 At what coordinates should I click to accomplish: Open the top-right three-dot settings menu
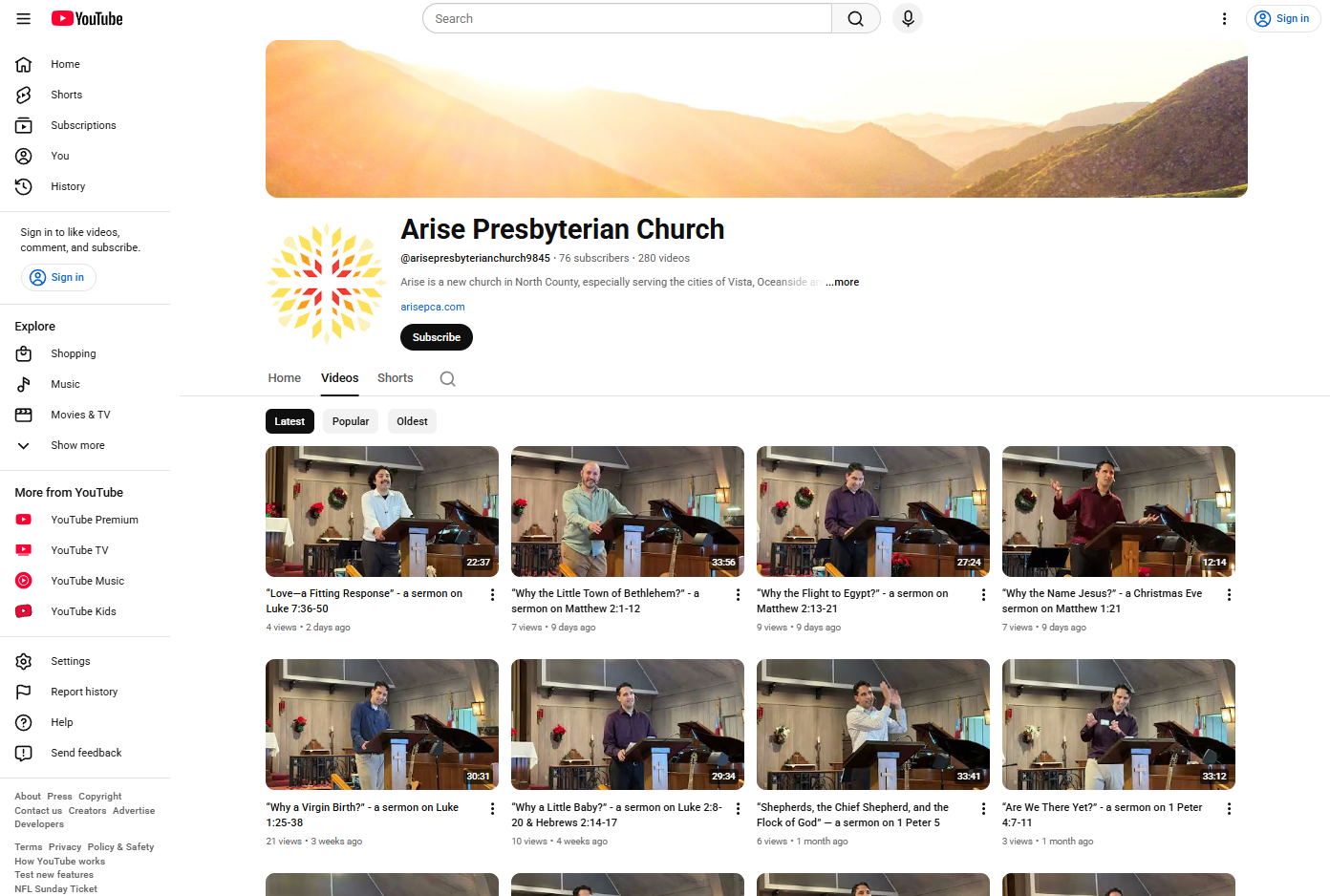pyautogui.click(x=1224, y=18)
